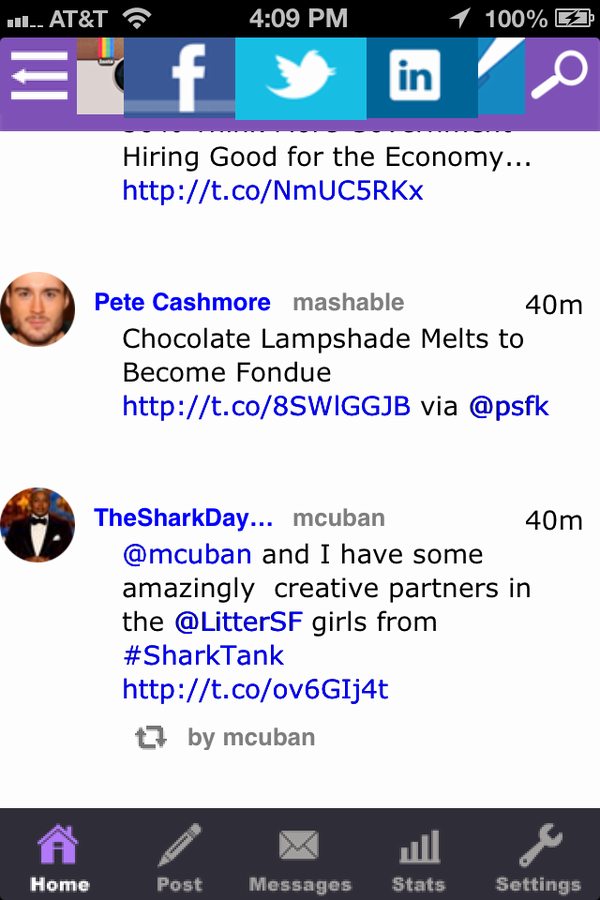600x900 pixels.
Task: Select the Instagram account icon
Action: coord(100,76)
